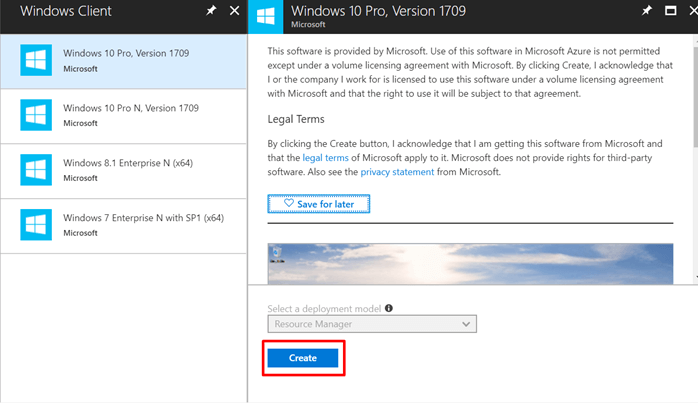This screenshot has height=403, width=698.
Task: Click the Windows logo in details header
Action: (265, 16)
